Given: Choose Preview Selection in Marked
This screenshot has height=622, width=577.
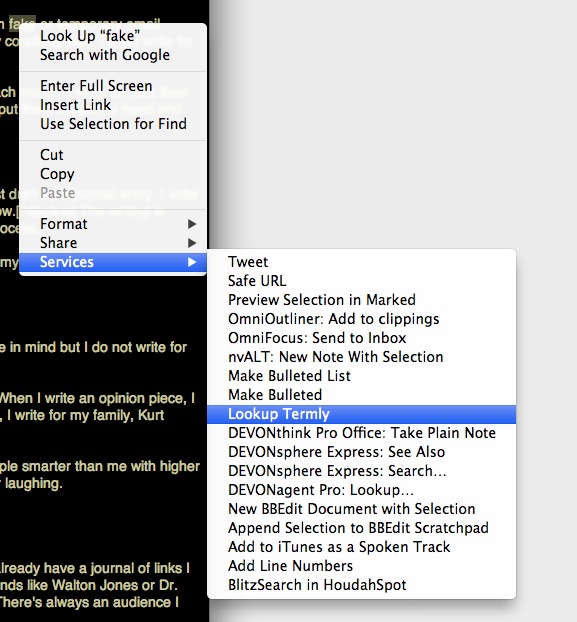Looking at the screenshot, I should 361,300.
